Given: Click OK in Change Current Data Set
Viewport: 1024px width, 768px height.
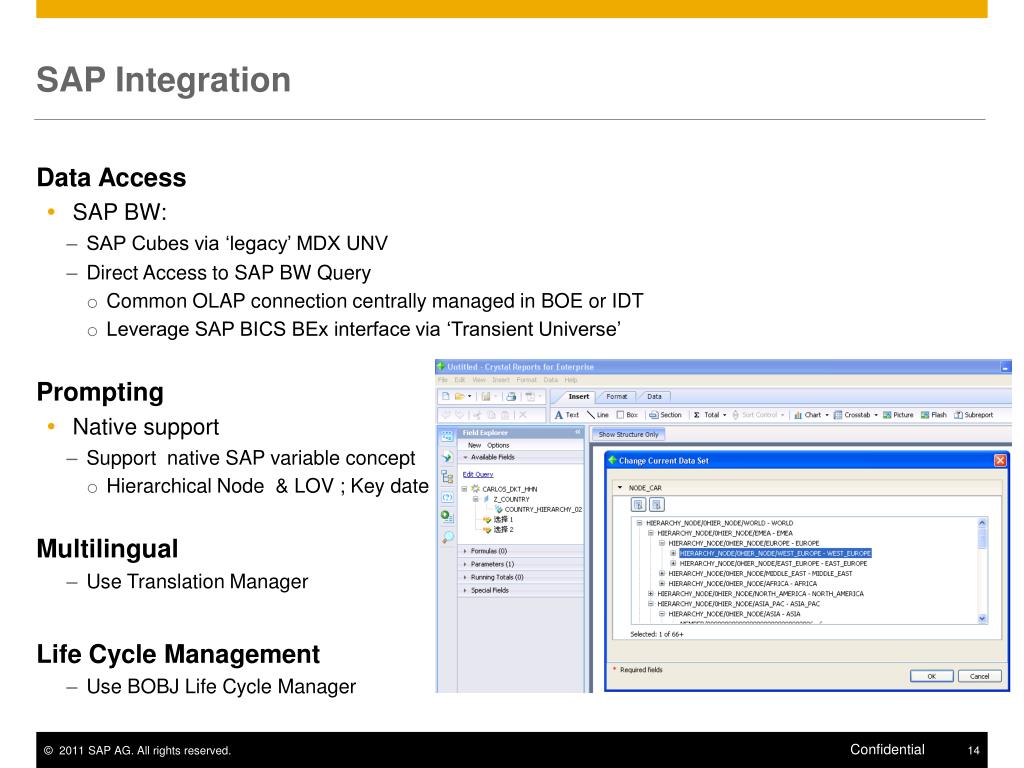Looking at the screenshot, I should click(931, 676).
